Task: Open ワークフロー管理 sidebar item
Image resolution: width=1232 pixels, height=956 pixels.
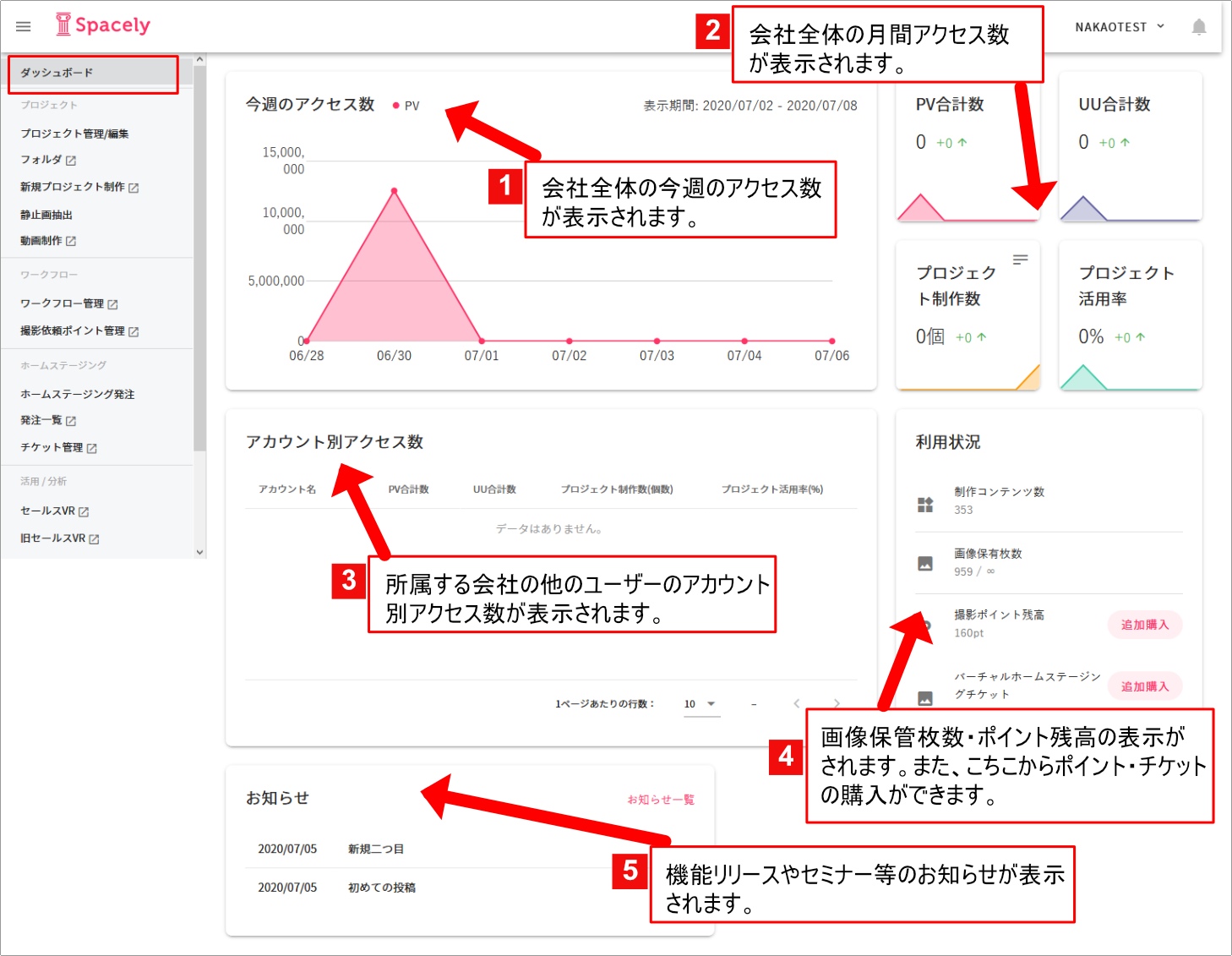Action: 63,303
